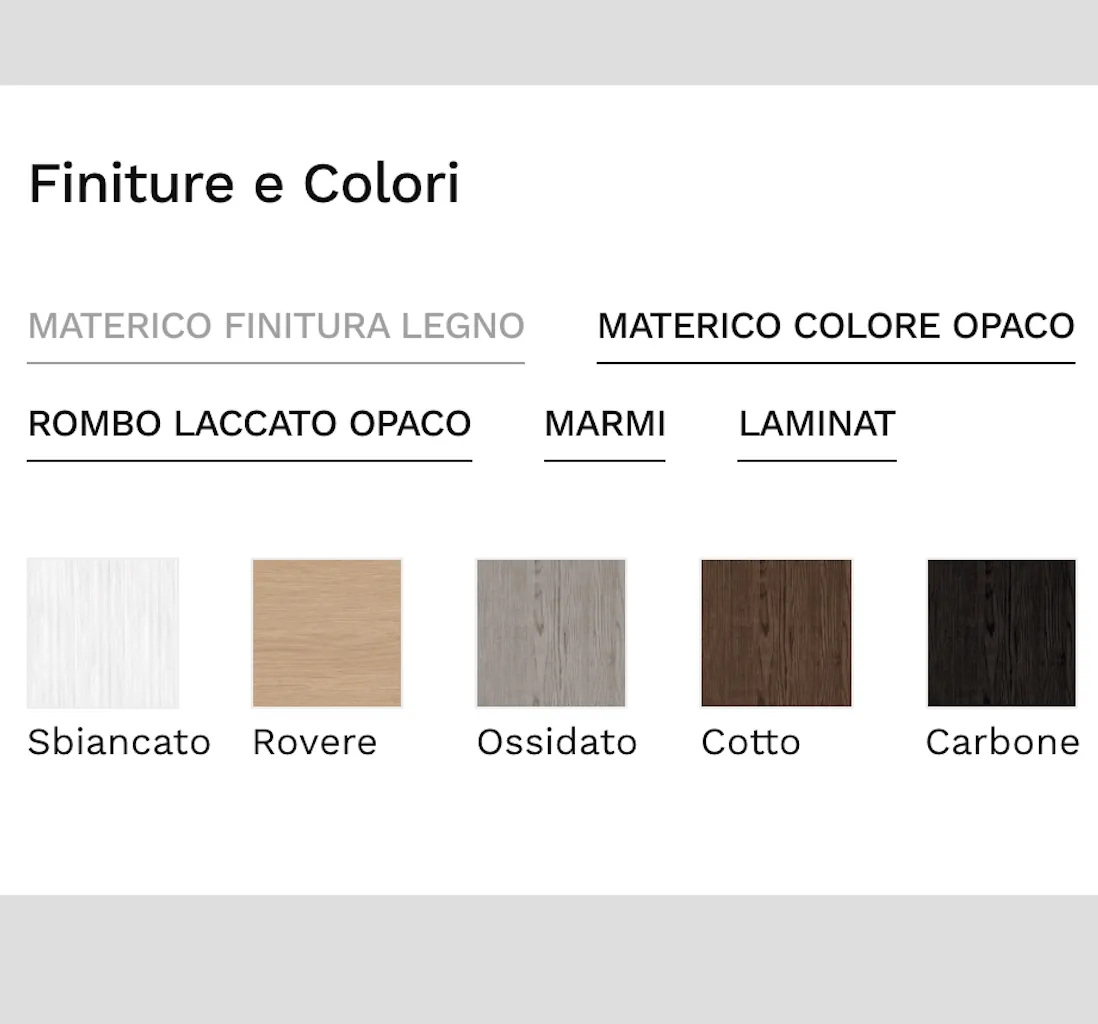Click the Carbone text label
Screen dimensions: 1098x1024
pos(1002,743)
